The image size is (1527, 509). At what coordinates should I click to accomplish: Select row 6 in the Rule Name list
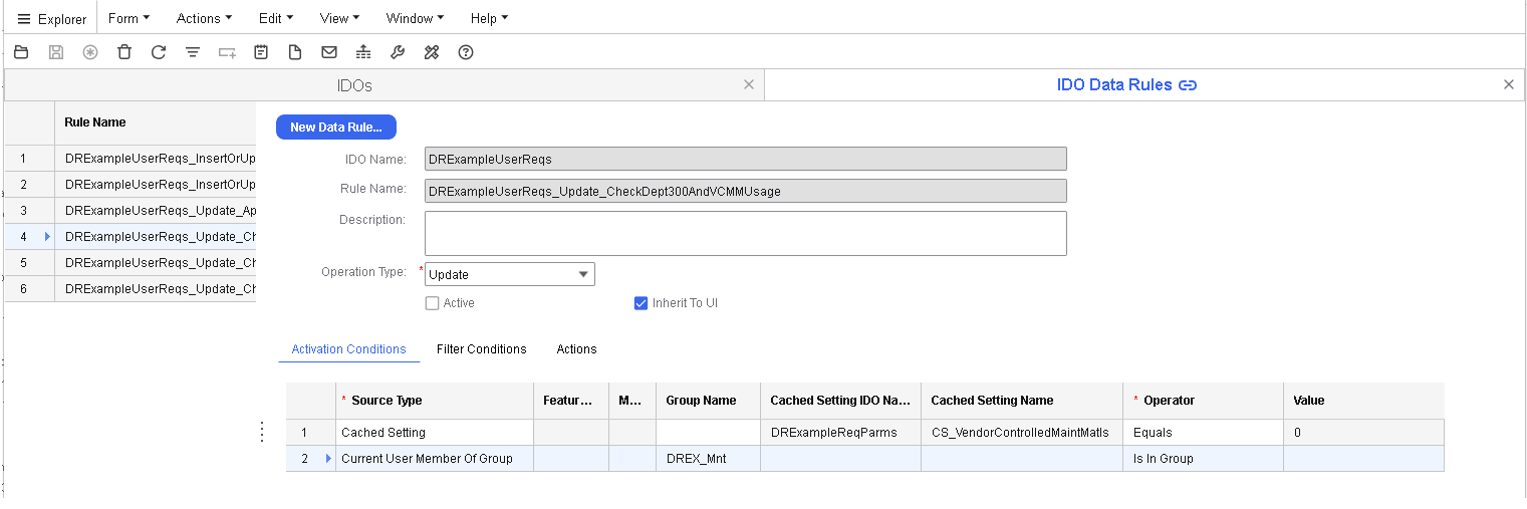pos(157,288)
